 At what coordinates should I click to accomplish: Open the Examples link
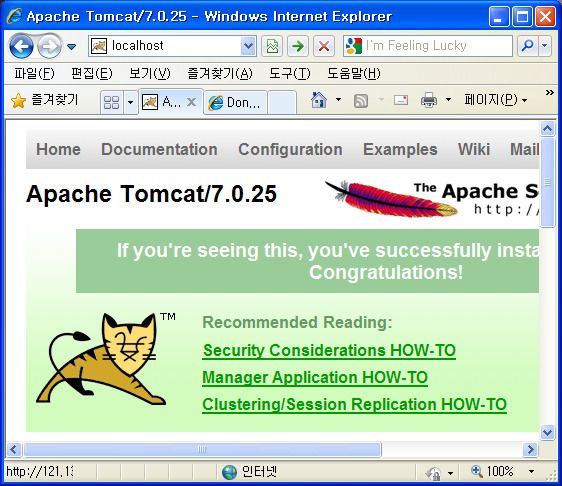click(400, 149)
